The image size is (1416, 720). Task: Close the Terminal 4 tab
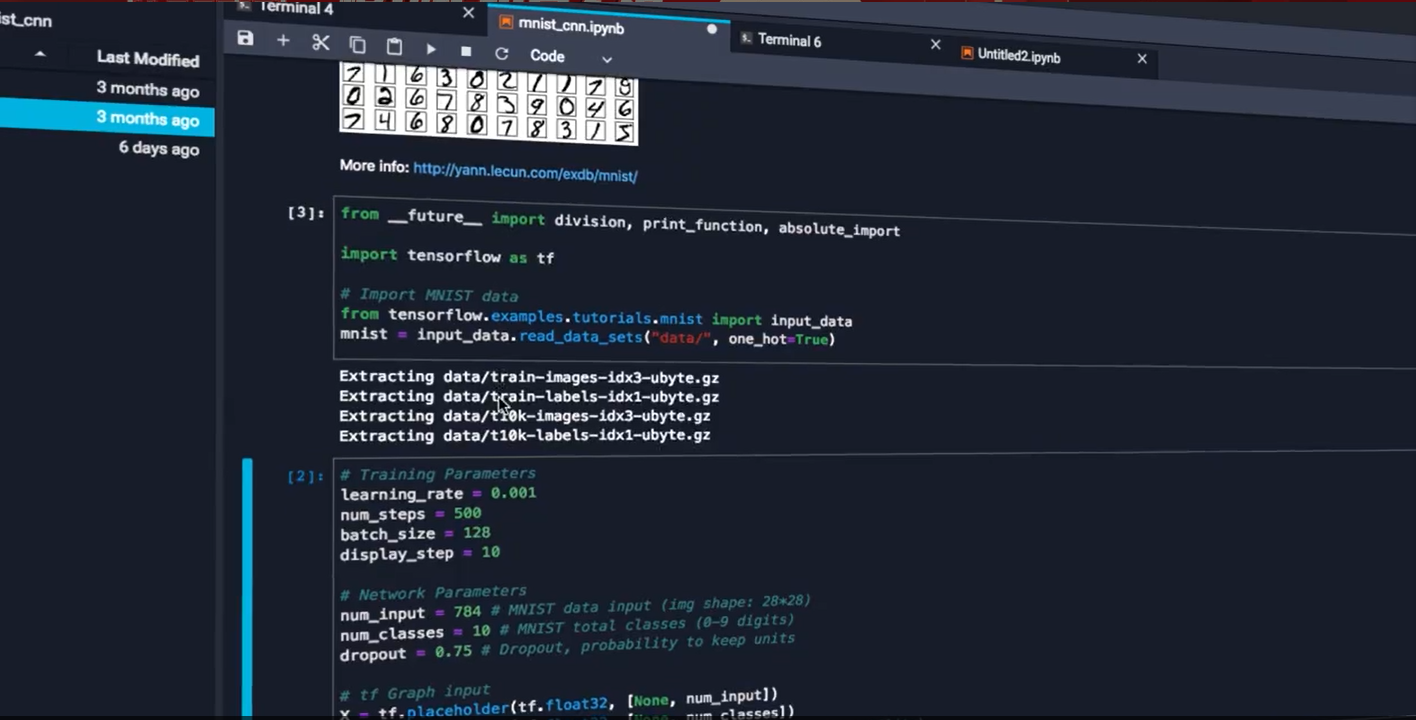click(x=468, y=13)
